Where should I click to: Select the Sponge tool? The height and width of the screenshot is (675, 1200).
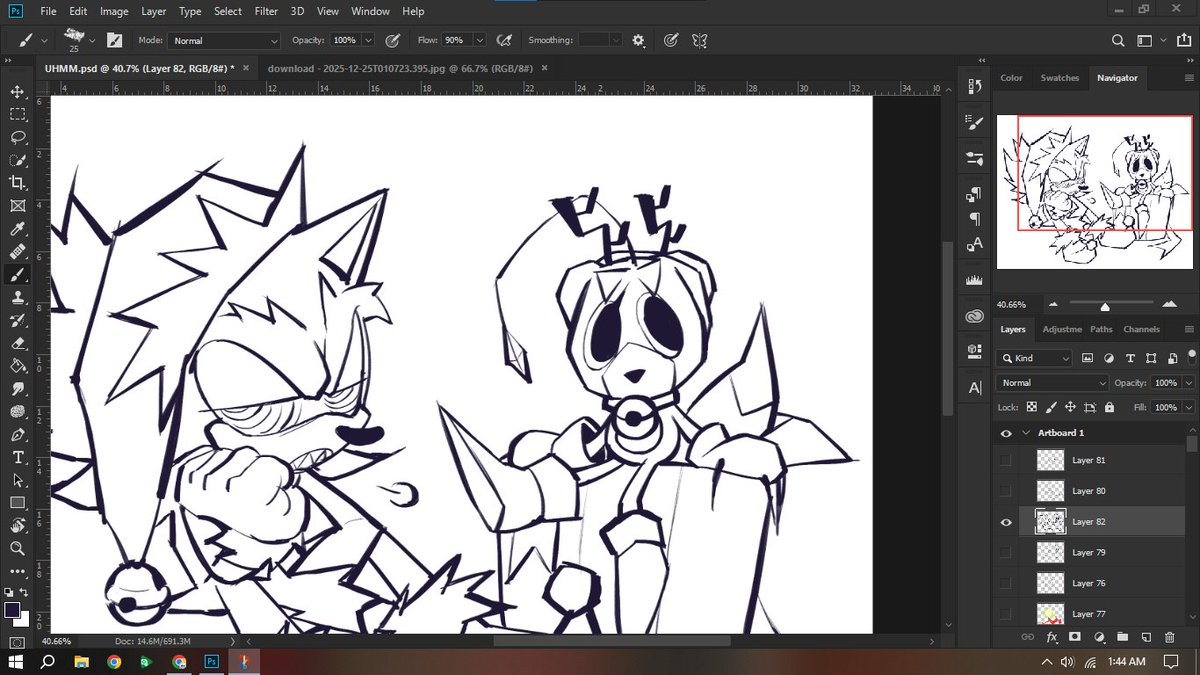[x=17, y=412]
